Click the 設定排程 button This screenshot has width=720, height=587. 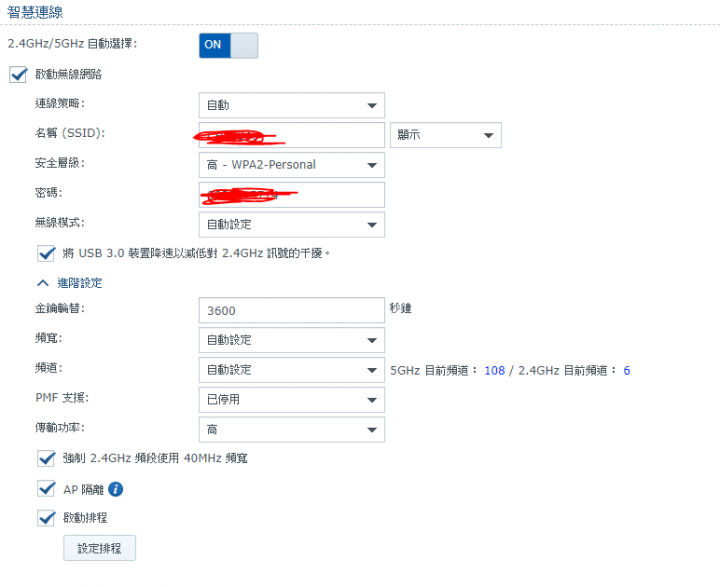click(x=100, y=548)
